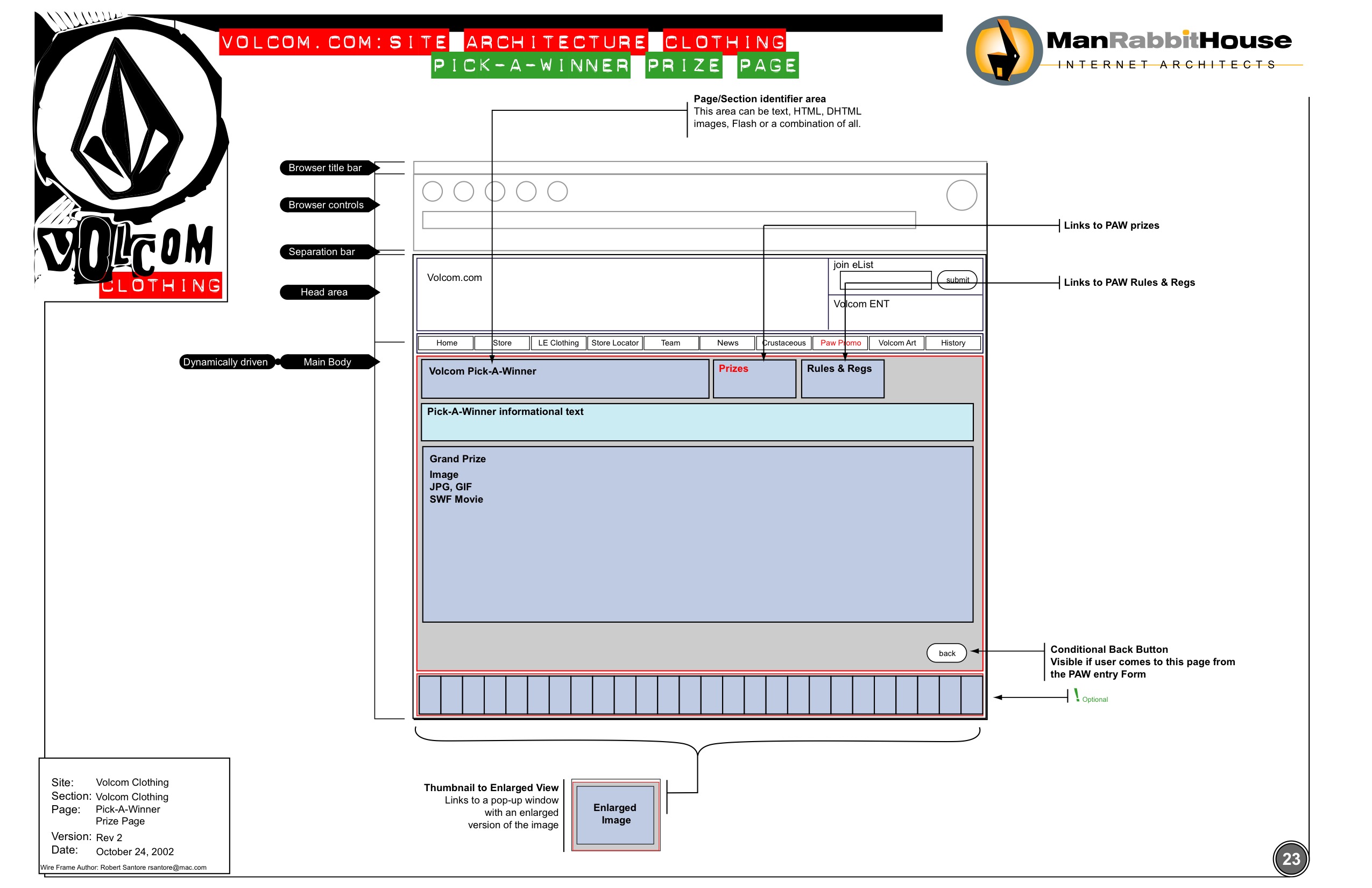The image size is (1372, 888).
Task: Go to Store Locator nav tab
Action: [x=614, y=343]
